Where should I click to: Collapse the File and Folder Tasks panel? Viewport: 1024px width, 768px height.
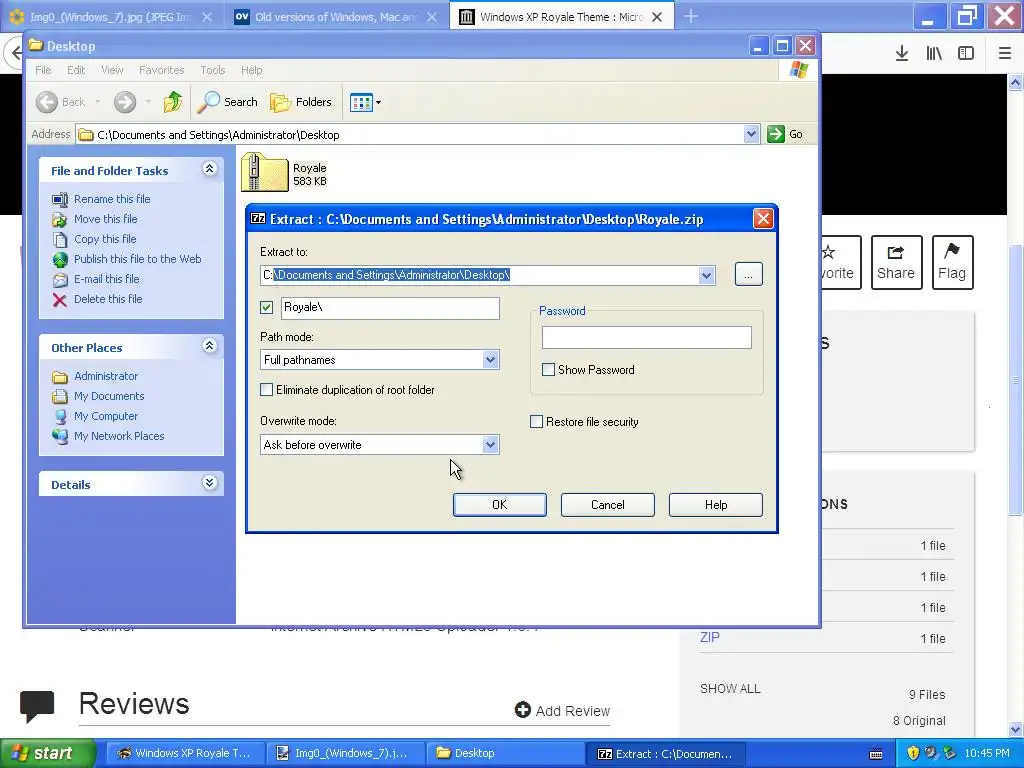click(x=209, y=169)
